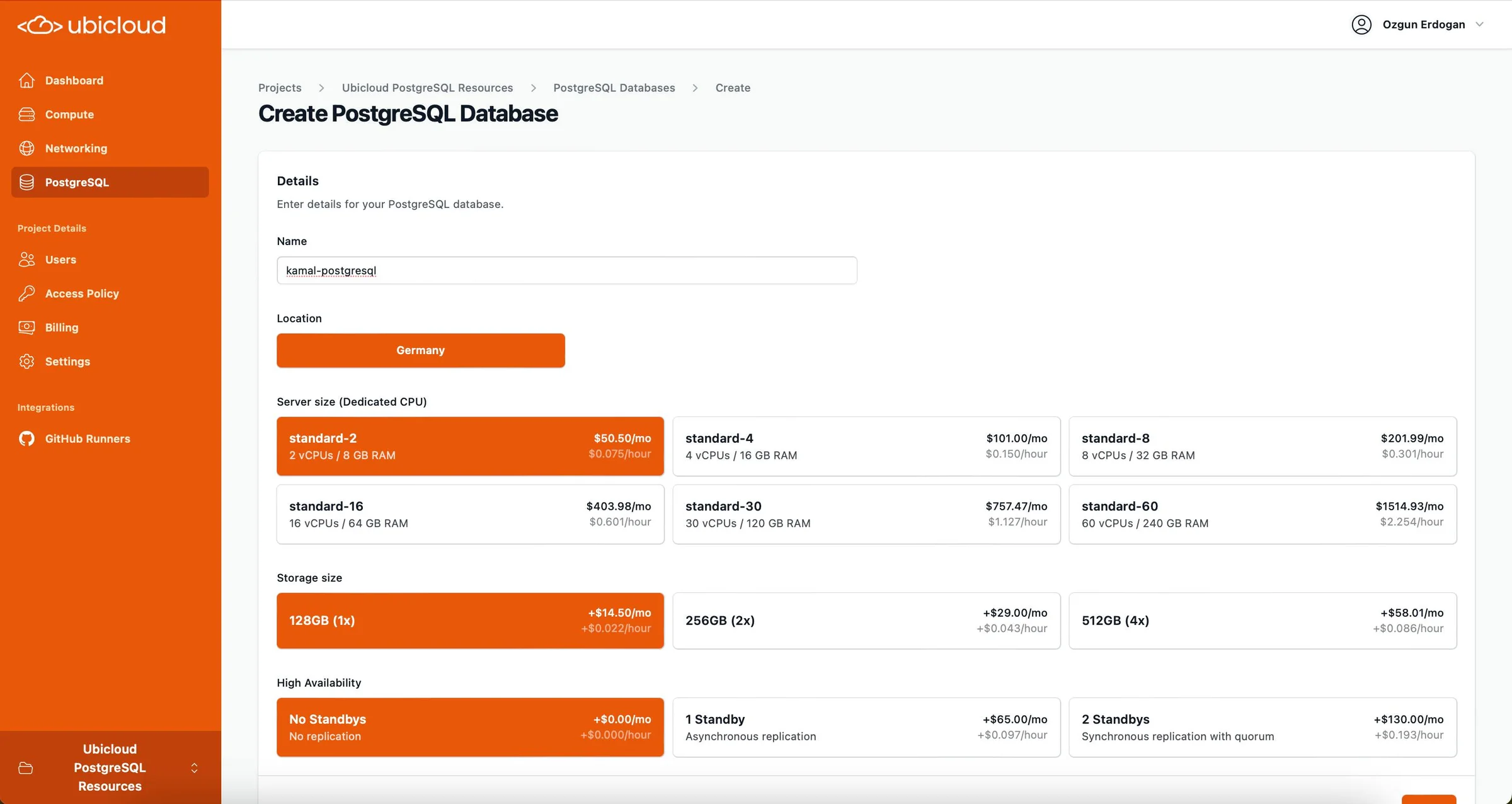Click the +$65.00/mo standby price
Viewport: 1512px width, 804px height.
click(1015, 719)
